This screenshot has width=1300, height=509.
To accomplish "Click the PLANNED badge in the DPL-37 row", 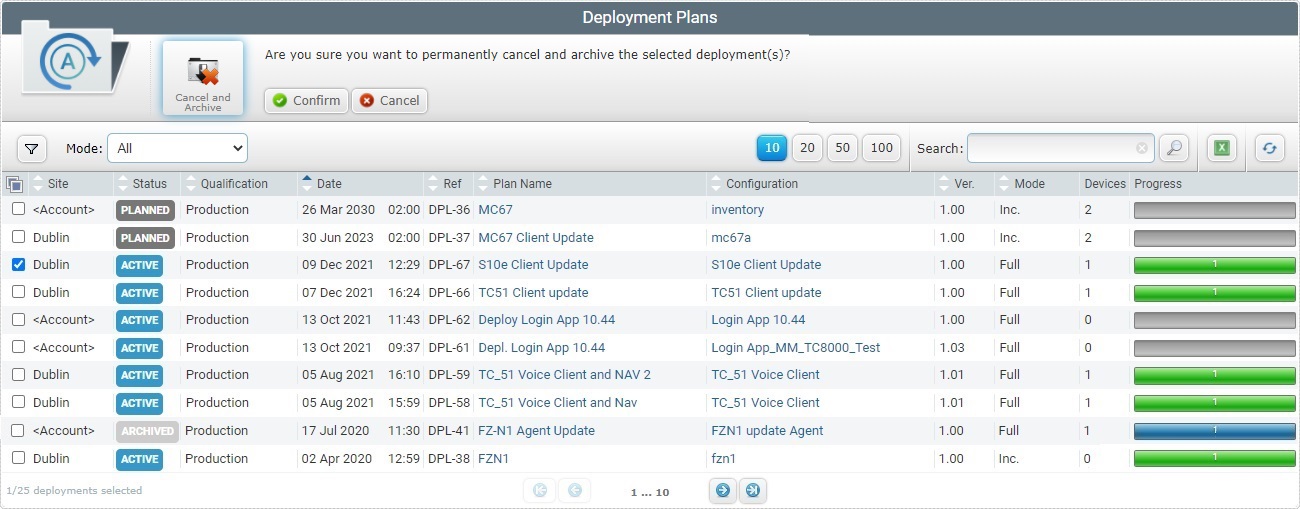I will click(x=145, y=238).
